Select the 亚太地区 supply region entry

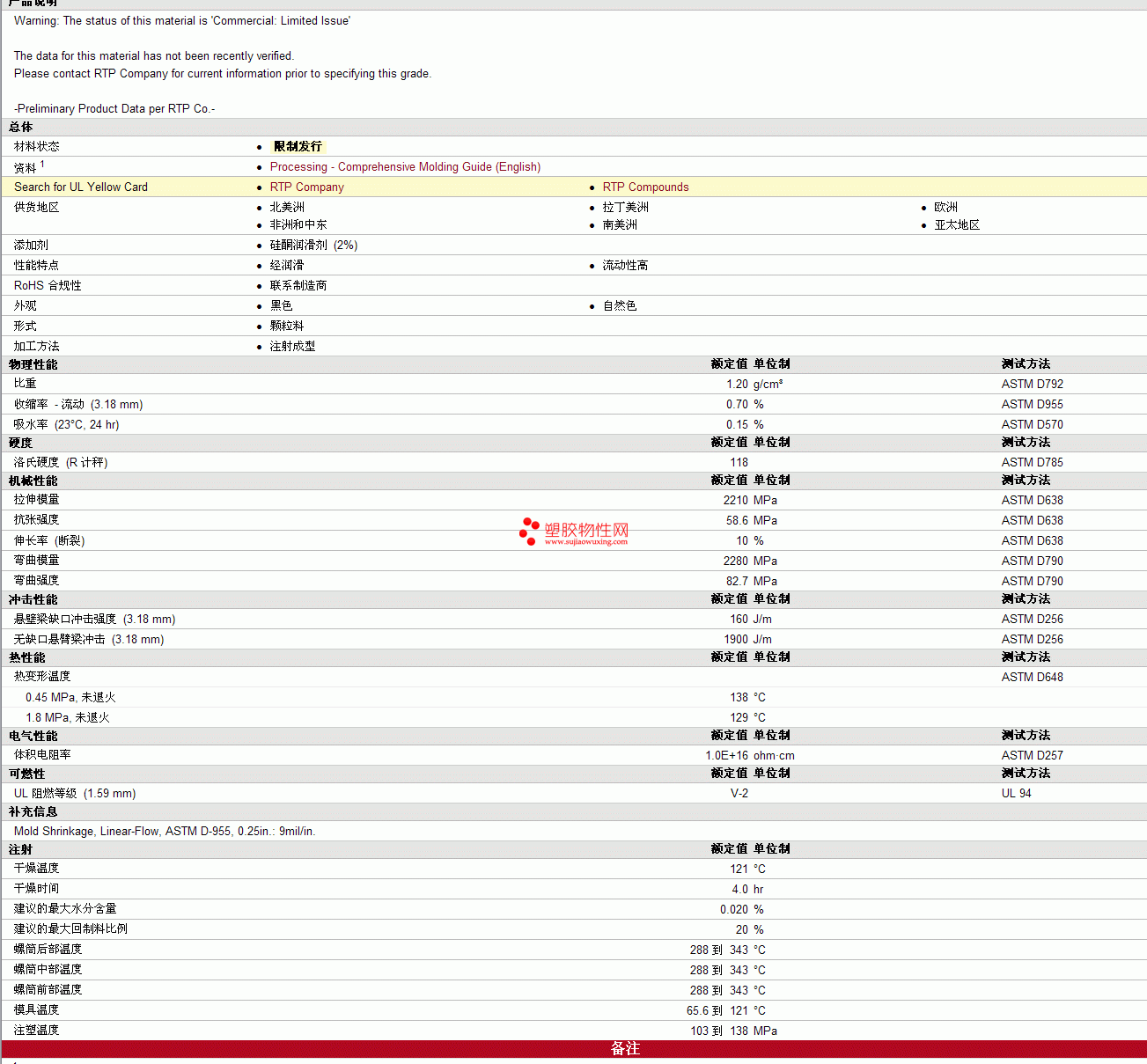[x=957, y=225]
